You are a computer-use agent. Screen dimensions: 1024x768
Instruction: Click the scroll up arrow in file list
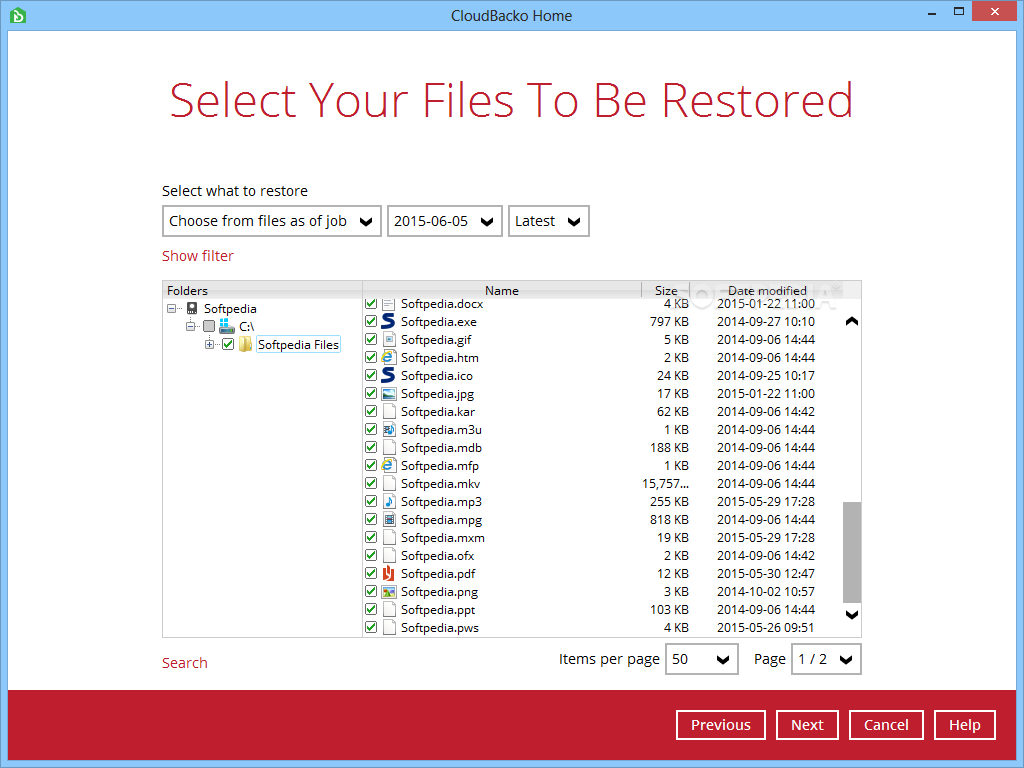(852, 321)
